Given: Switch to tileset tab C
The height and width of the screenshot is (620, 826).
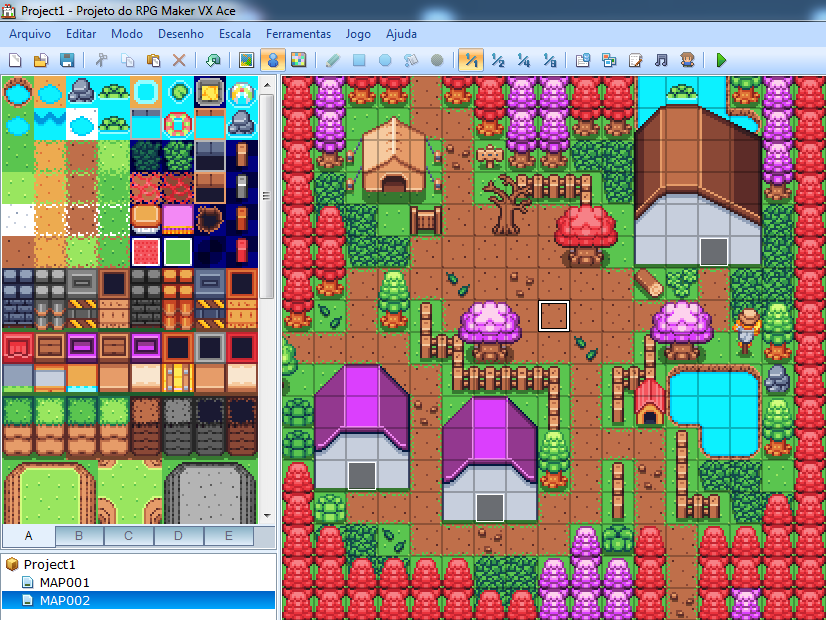Looking at the screenshot, I should pos(129,536).
